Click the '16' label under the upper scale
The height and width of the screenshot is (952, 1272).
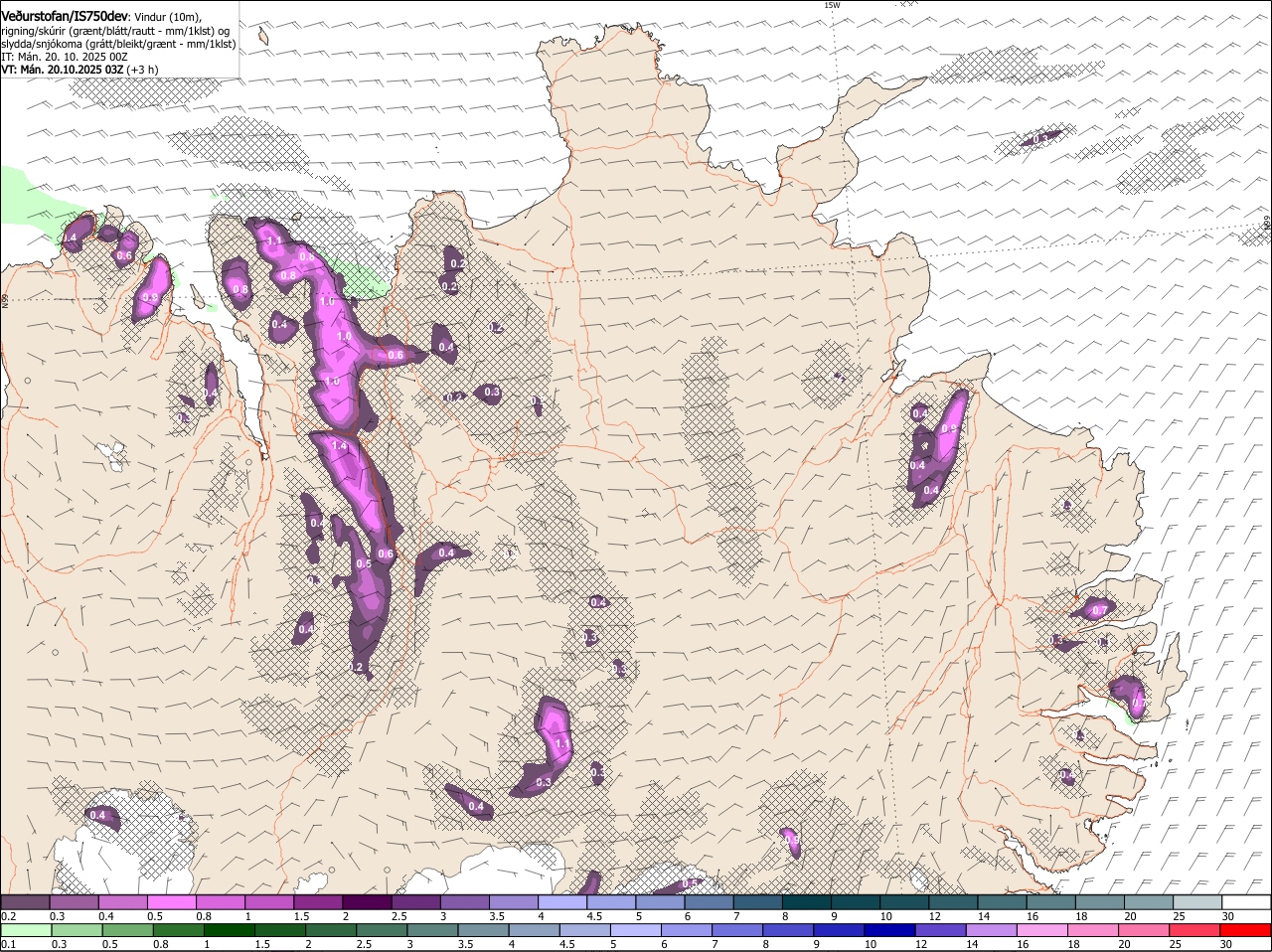(1033, 916)
